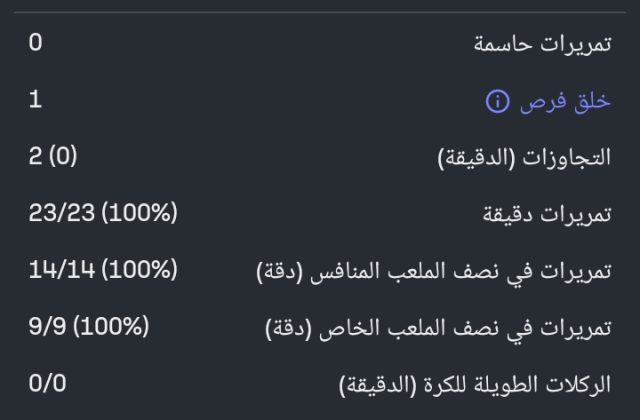
Task: Click the top divider line above stats
Action: point(320,12)
